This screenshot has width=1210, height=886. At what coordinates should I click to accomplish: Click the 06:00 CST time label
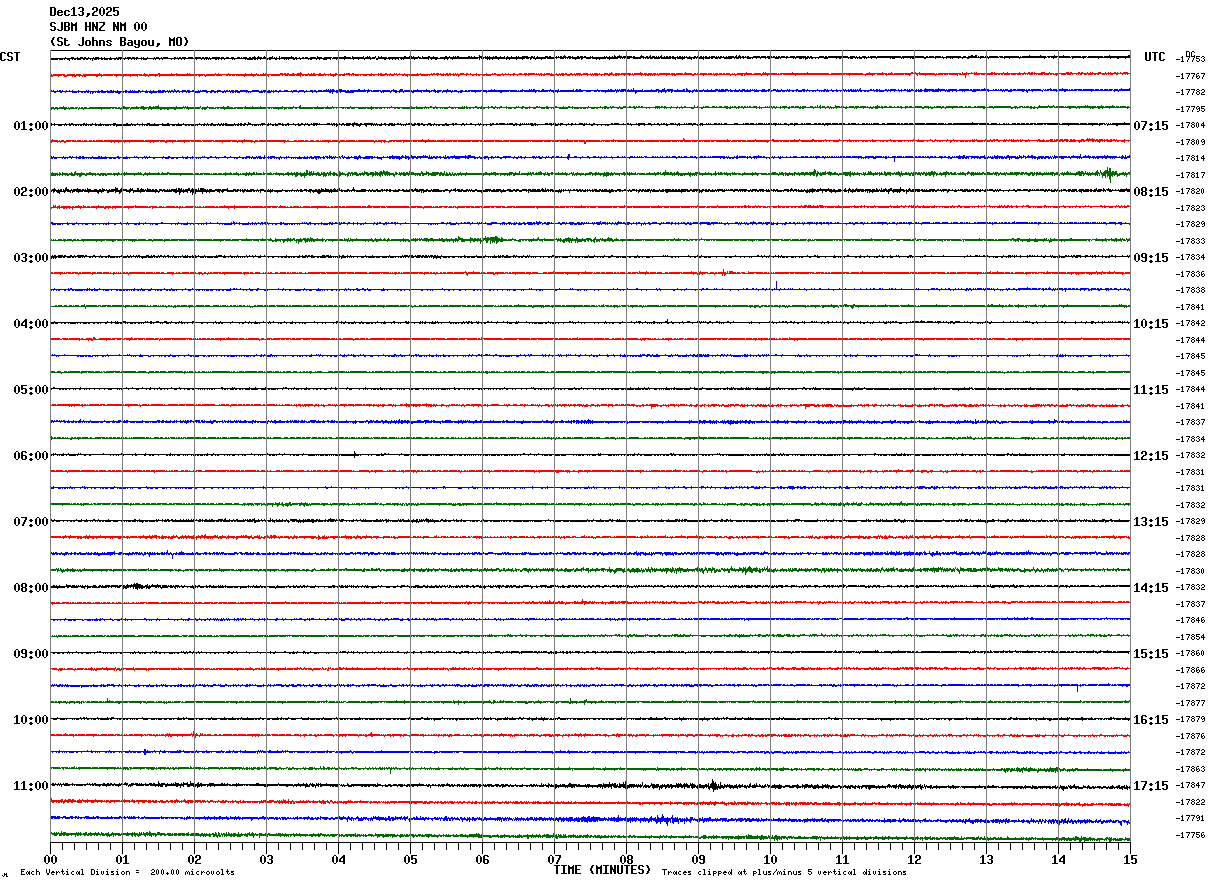coord(31,456)
